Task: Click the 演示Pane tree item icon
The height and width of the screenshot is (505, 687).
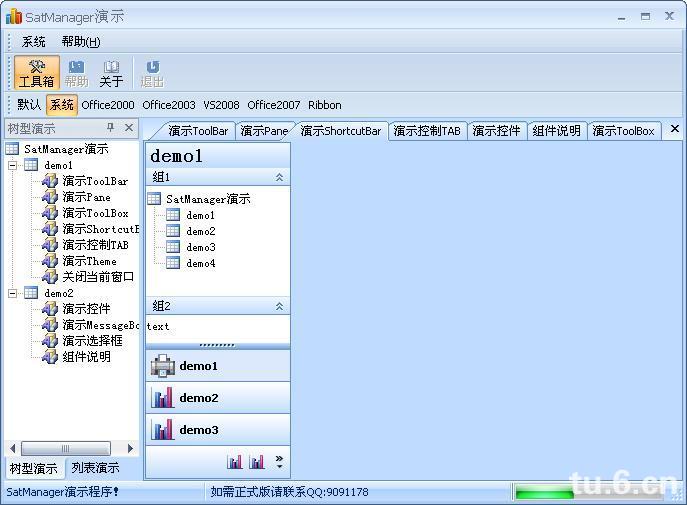Action: click(50, 197)
